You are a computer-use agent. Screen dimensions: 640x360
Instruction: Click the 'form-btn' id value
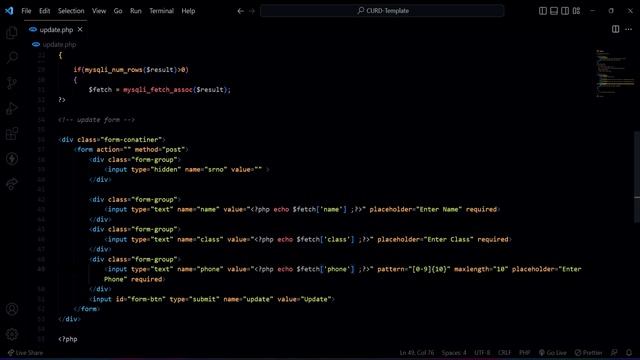146,299
